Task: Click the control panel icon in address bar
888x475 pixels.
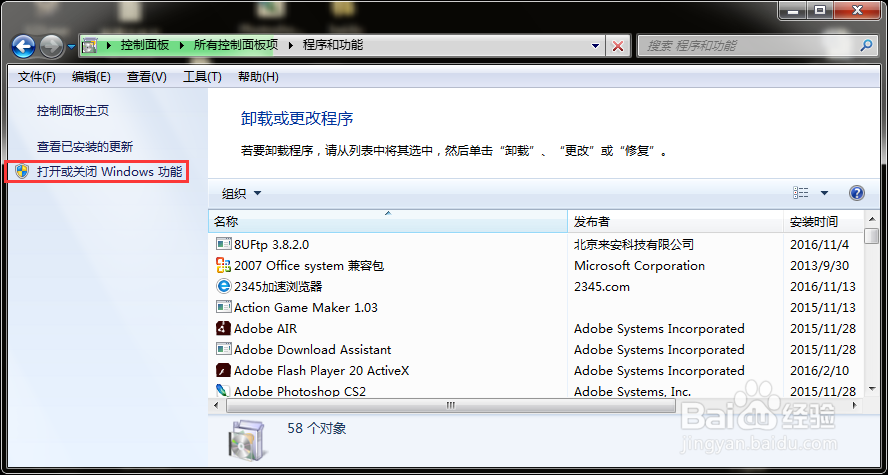Action: [90, 45]
